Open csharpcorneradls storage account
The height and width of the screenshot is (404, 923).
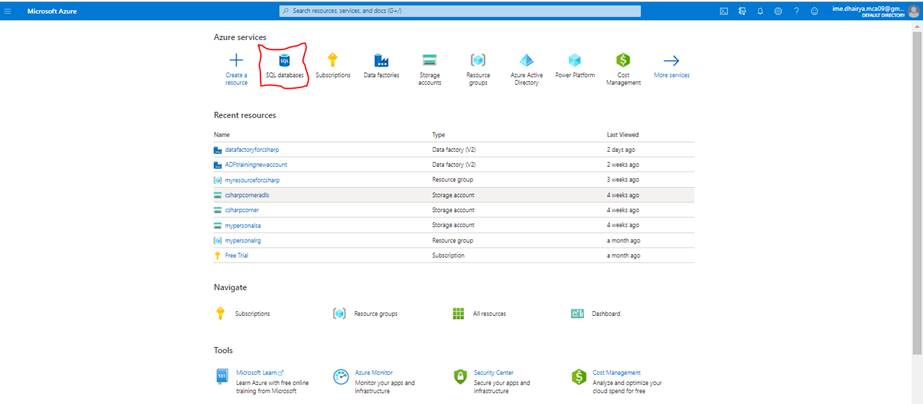(x=247, y=195)
